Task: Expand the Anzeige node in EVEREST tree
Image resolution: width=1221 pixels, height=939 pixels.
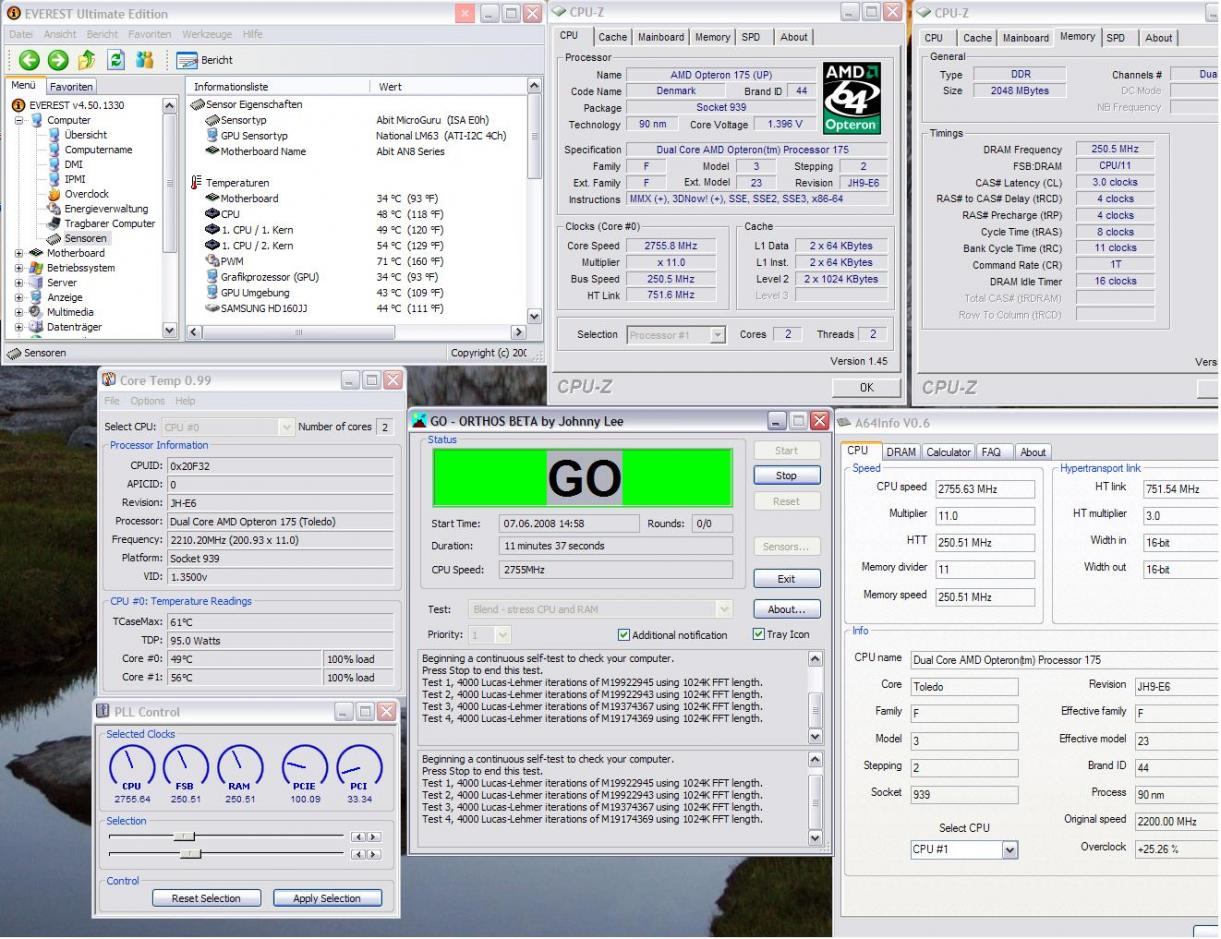Action: click(19, 298)
